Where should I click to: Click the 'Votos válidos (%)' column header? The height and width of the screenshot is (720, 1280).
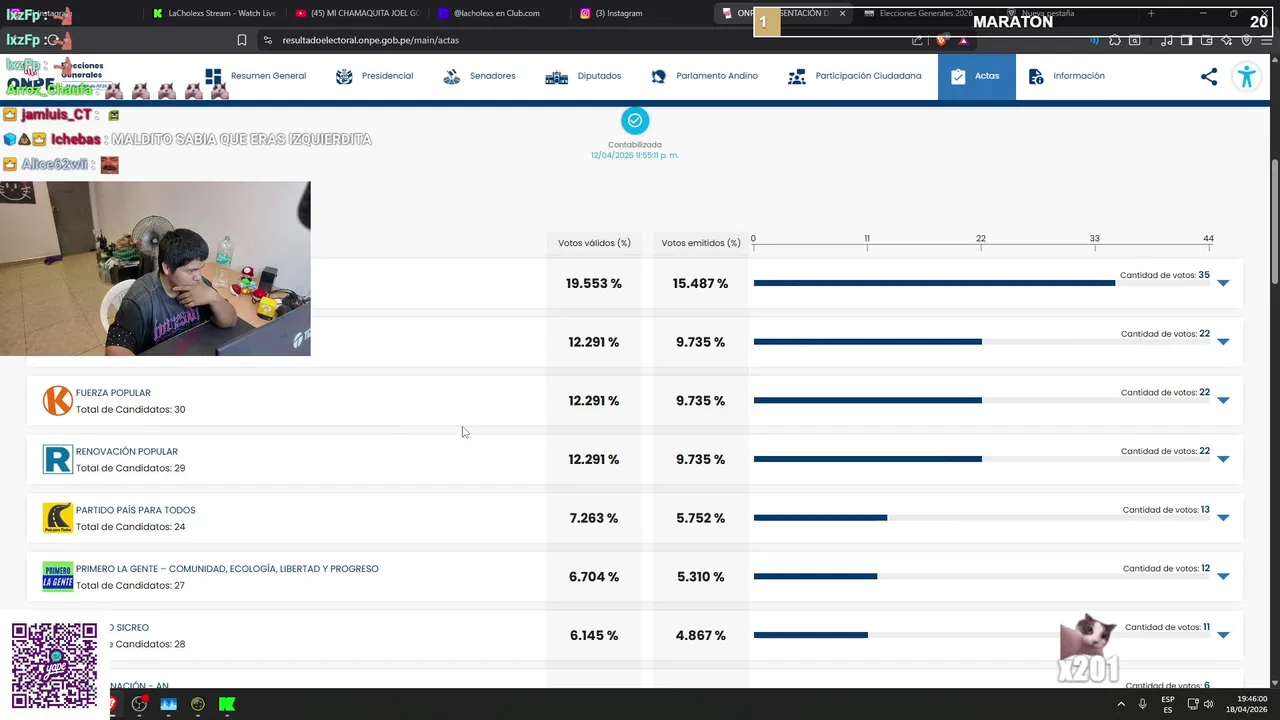point(594,243)
